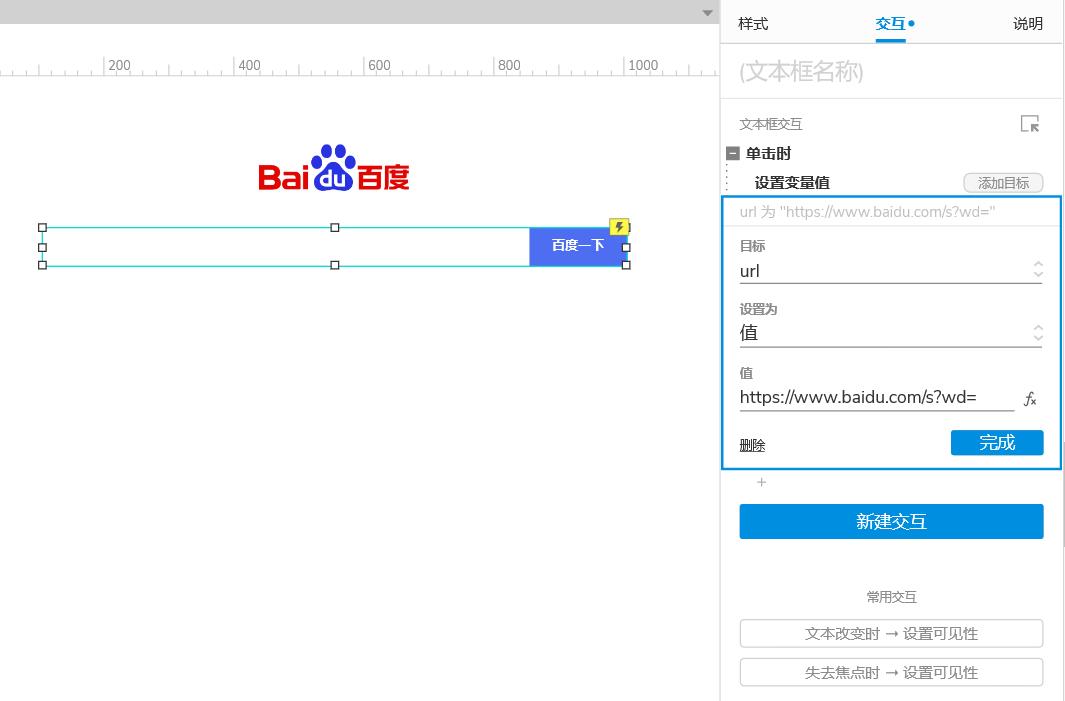Click the dropdown arrow at the top of the canvas

click(x=707, y=13)
